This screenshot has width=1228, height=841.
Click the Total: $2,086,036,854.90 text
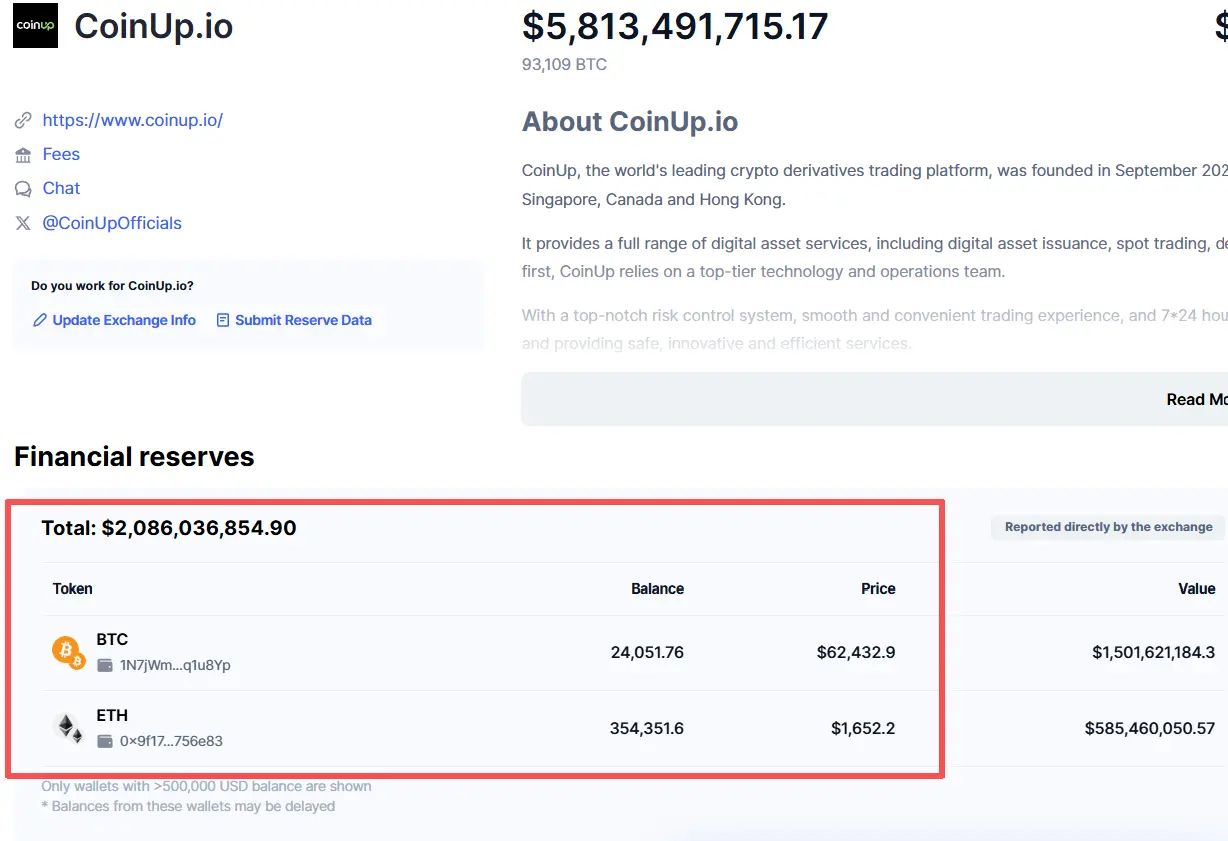coord(169,528)
